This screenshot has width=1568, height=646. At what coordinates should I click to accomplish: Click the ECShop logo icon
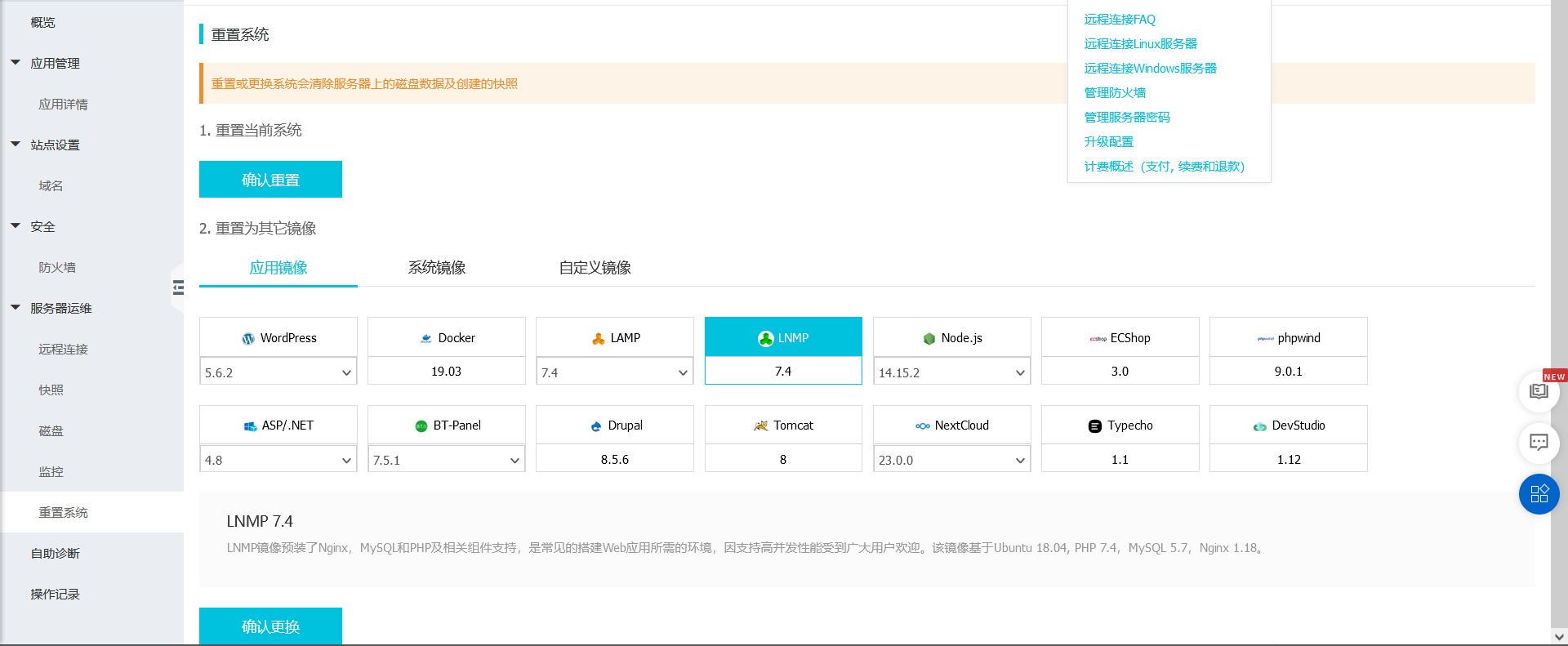coord(1098,339)
